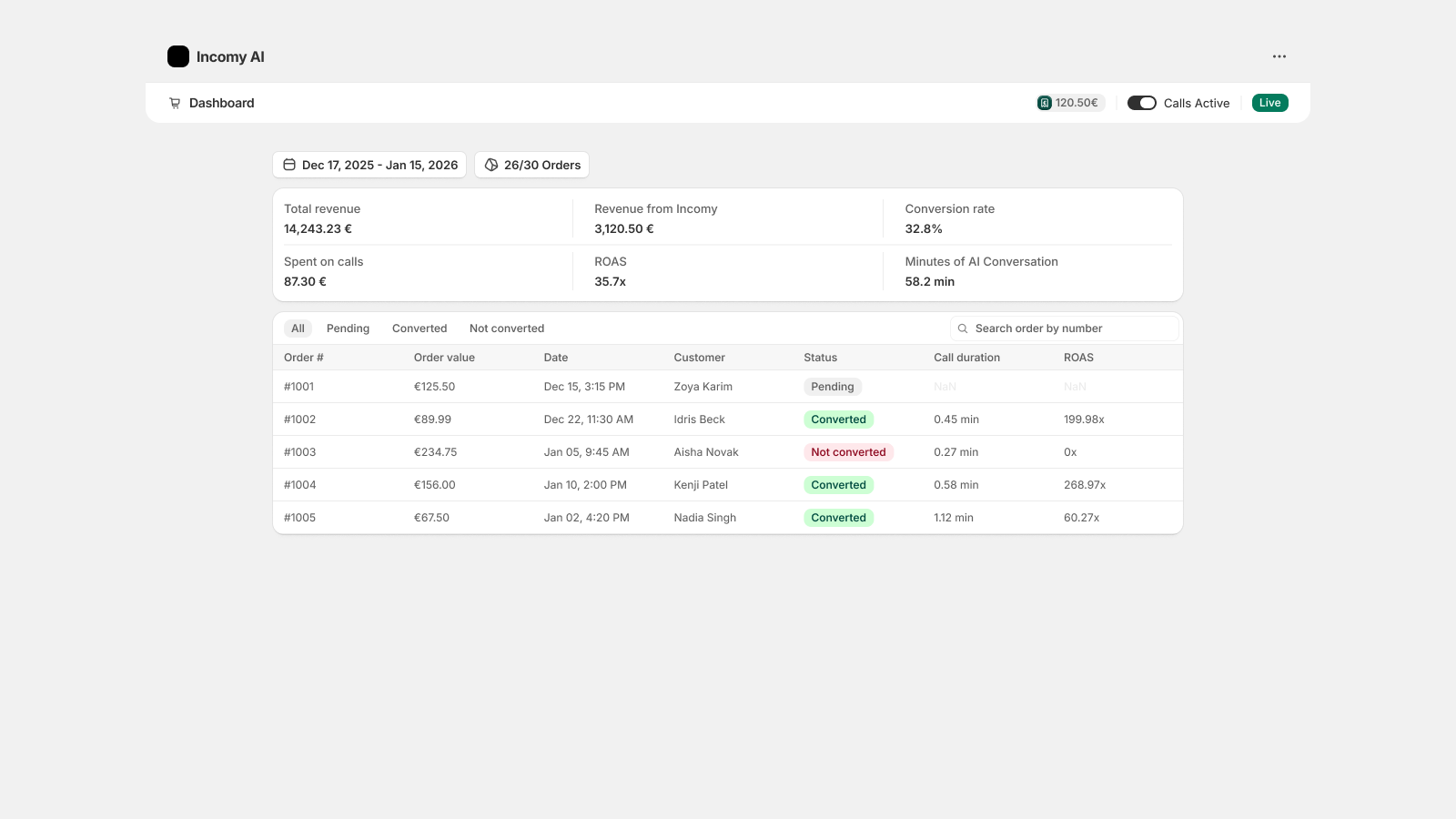Click the Incomy AI black logo icon

pos(178,56)
